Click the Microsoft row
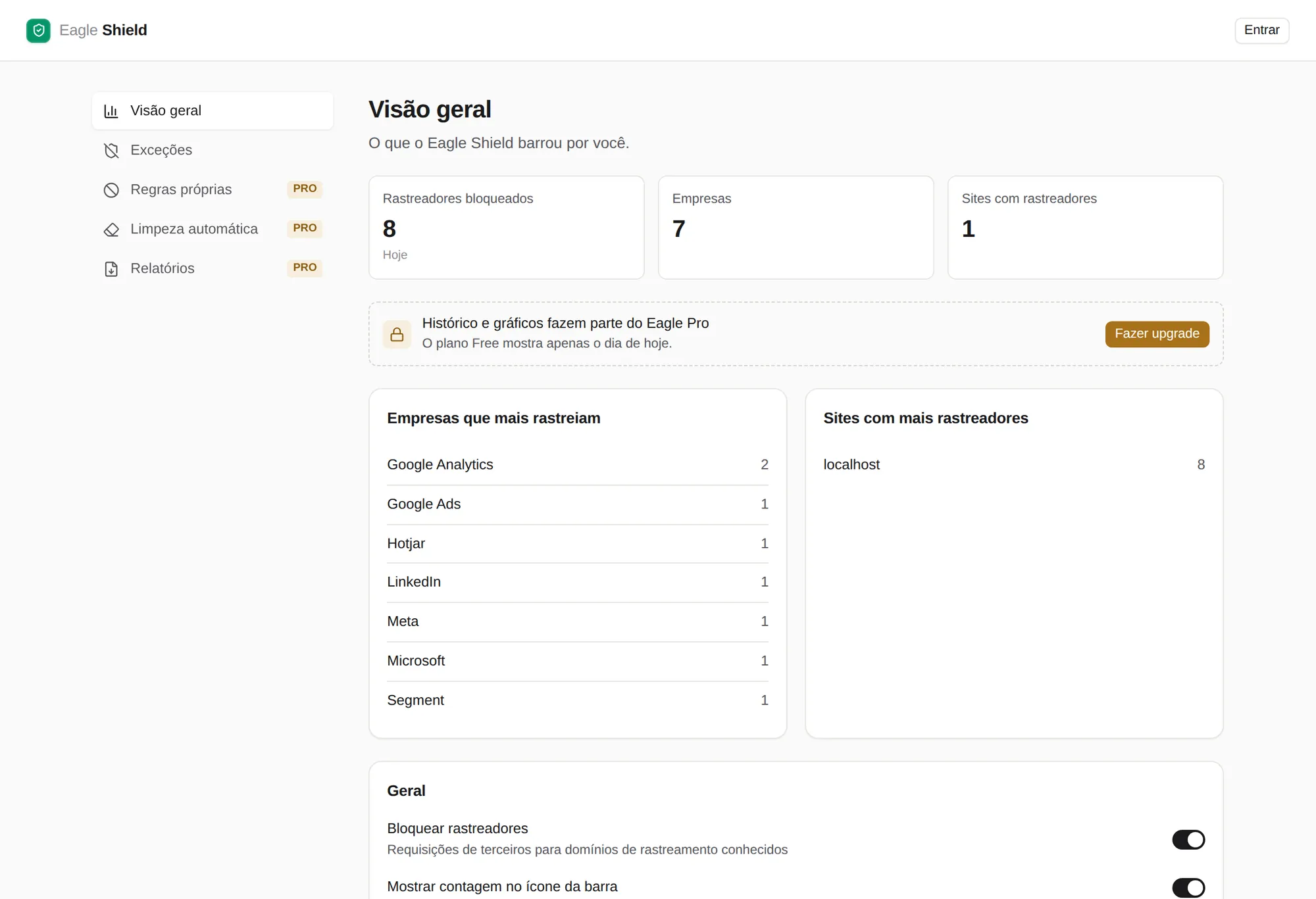Viewport: 1316px width, 899px height. (577, 661)
